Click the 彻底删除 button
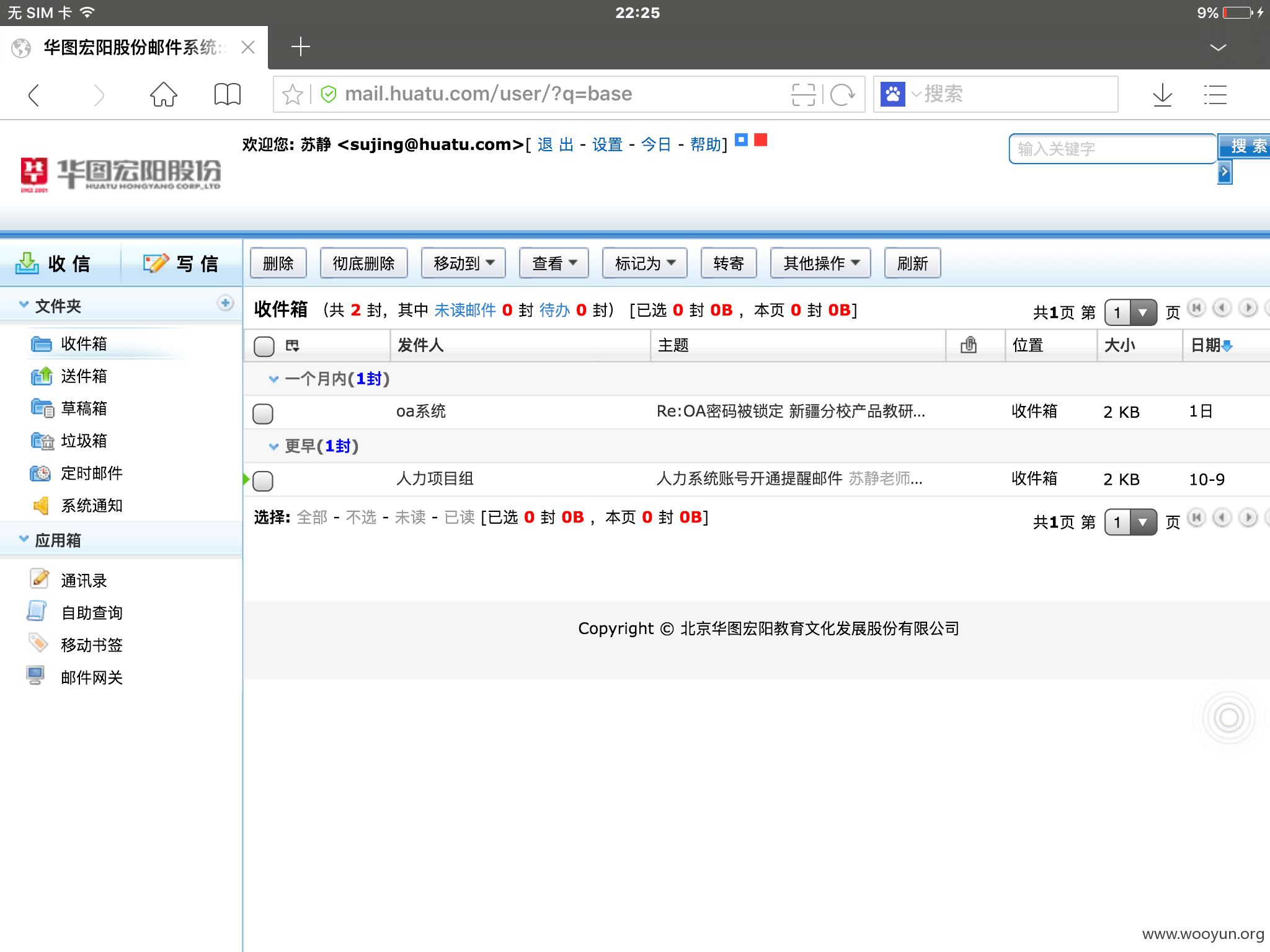This screenshot has height=952, width=1270. 364,263
